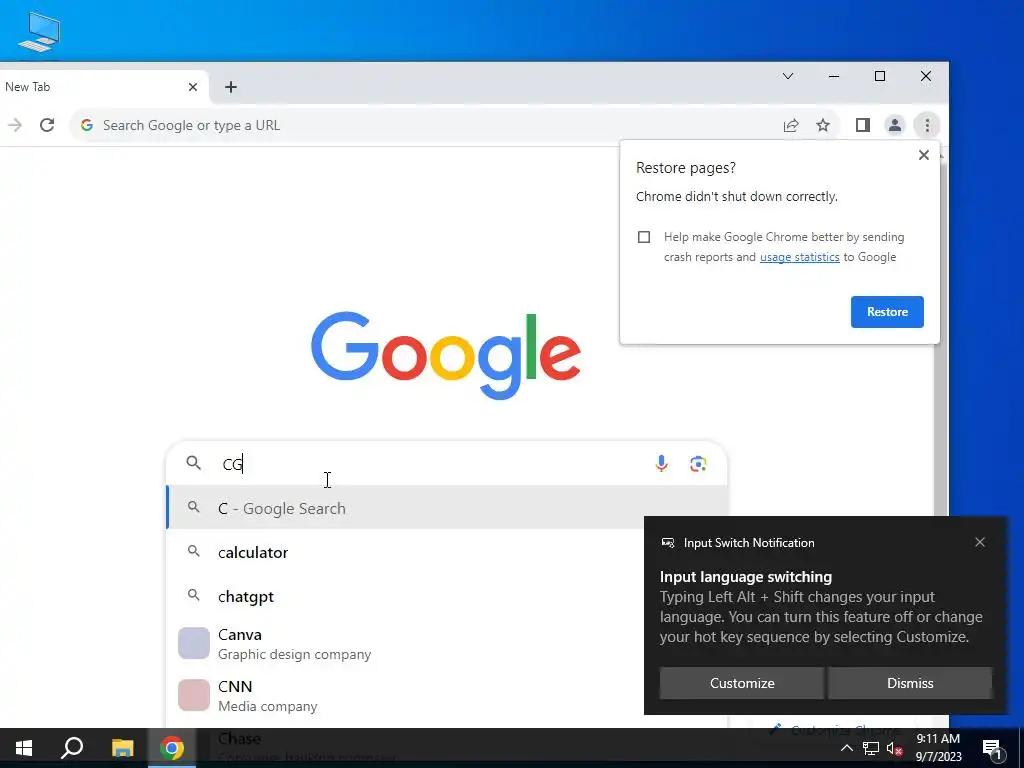Dismiss the input language notification
1024x768 pixels.
pos(910,683)
